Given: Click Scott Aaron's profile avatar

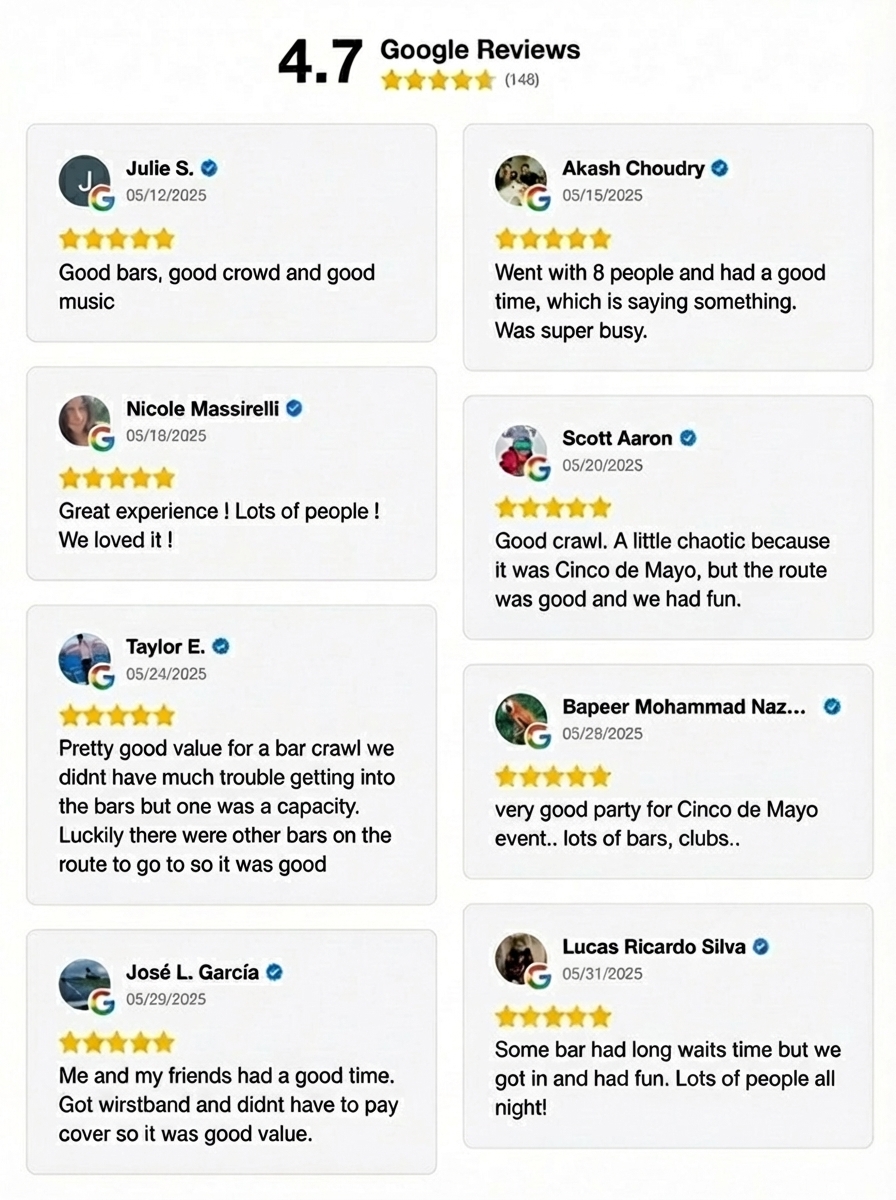Looking at the screenshot, I should (521, 450).
